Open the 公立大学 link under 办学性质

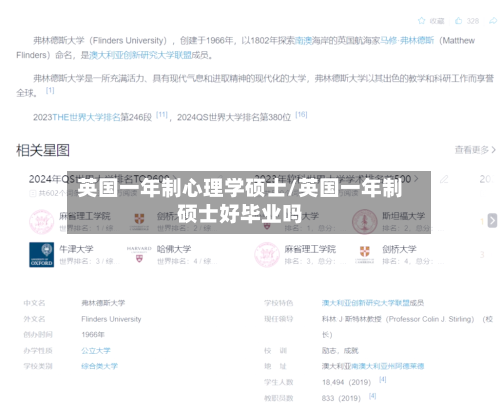coord(96,351)
